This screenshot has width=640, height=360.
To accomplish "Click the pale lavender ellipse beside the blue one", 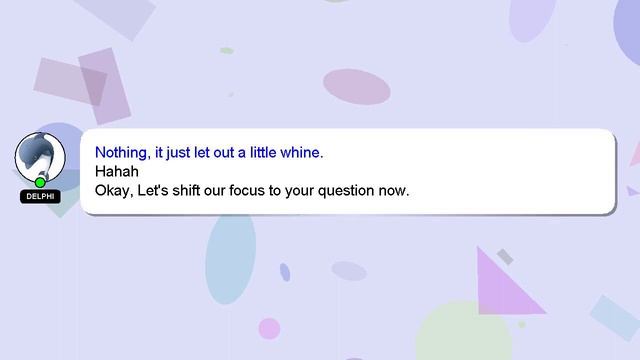I will click(x=349, y=271).
